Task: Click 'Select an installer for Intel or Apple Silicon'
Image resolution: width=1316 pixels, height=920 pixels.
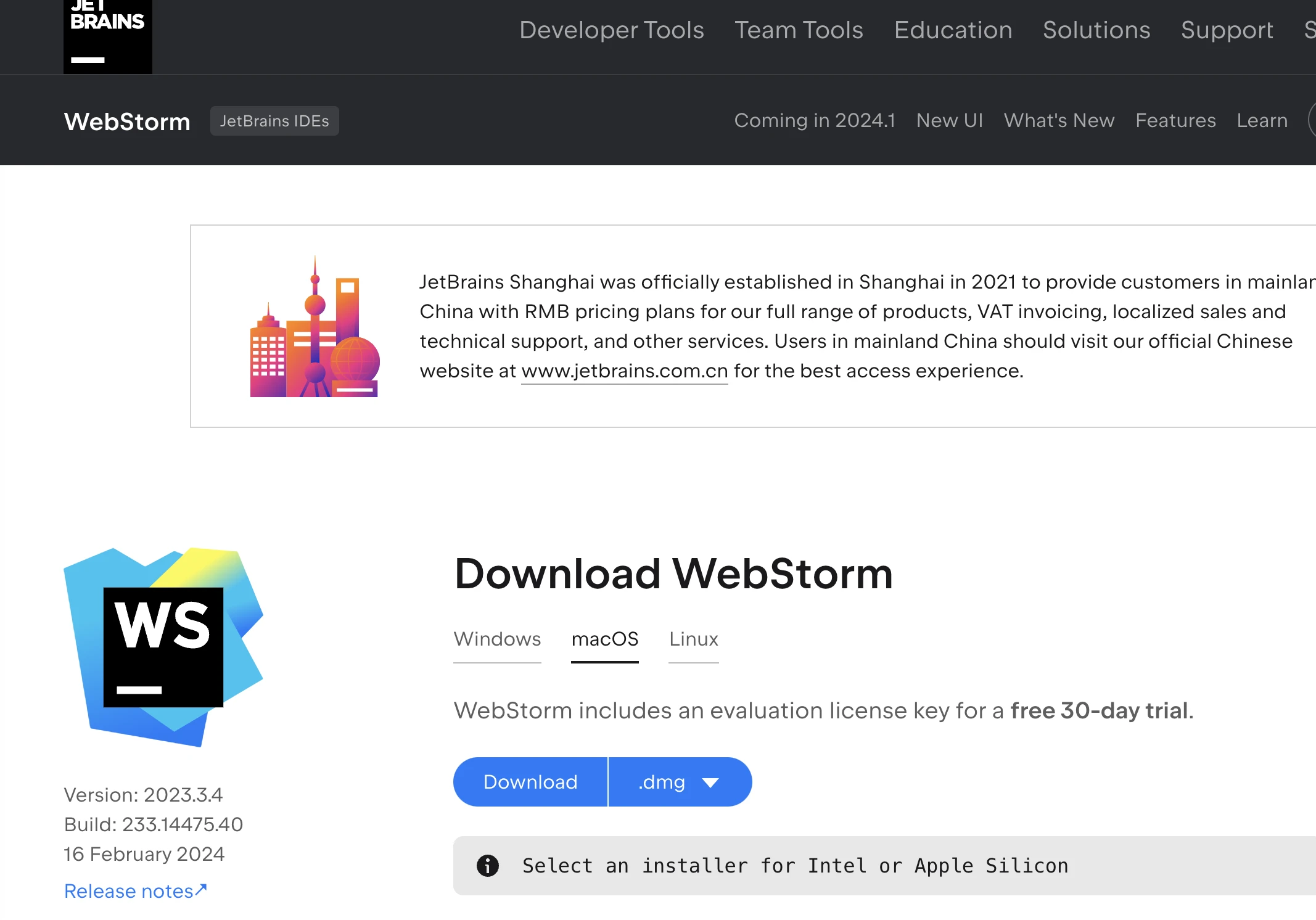Action: pyautogui.click(x=796, y=866)
